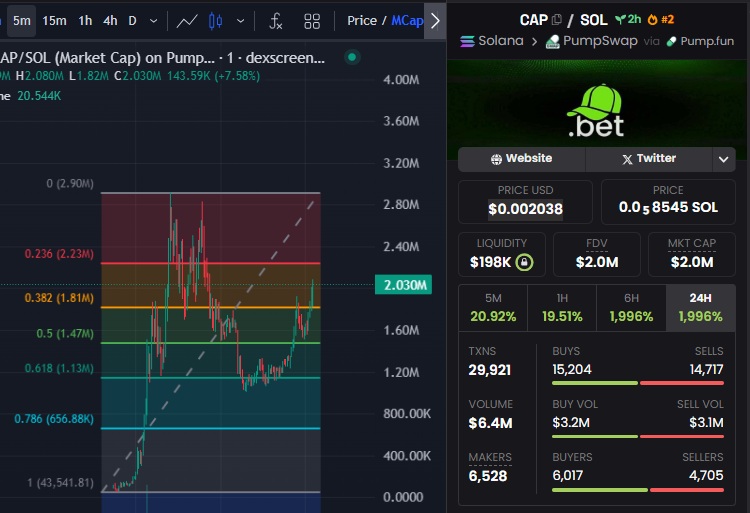Switch chart to Price mode
This screenshot has height=513, width=750.
[362, 21]
